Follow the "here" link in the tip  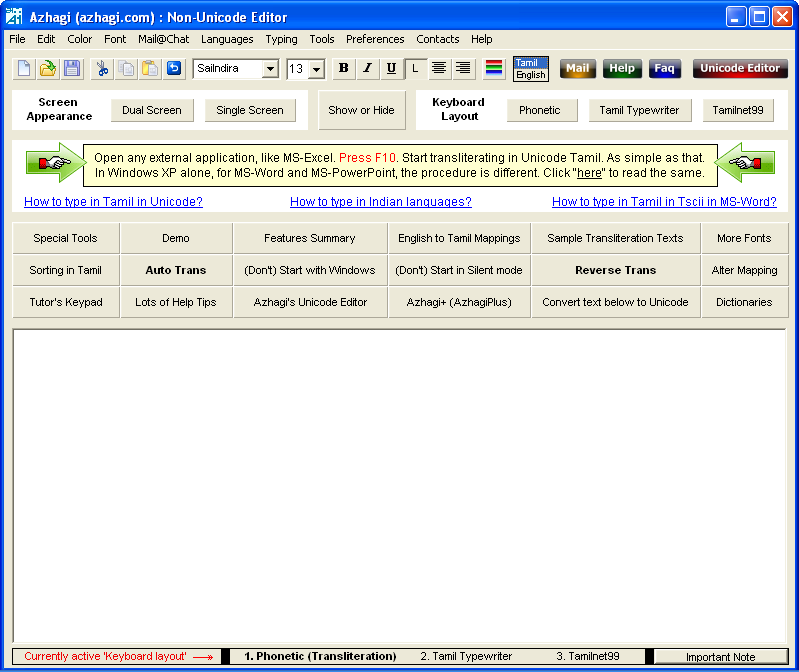tap(589, 173)
